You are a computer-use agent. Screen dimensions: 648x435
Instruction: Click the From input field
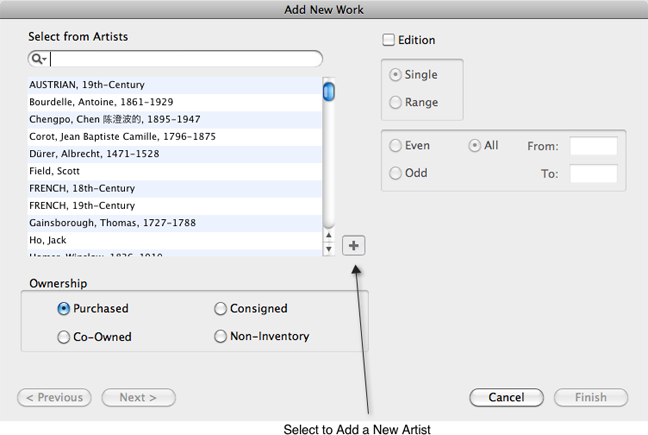(593, 147)
